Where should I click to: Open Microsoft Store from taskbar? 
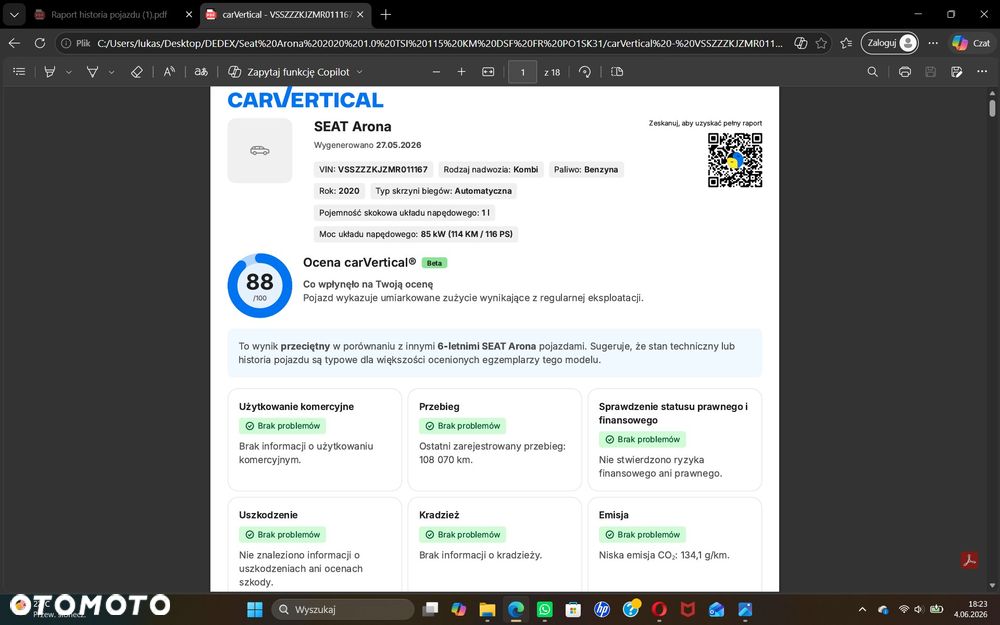pyautogui.click(x=573, y=610)
